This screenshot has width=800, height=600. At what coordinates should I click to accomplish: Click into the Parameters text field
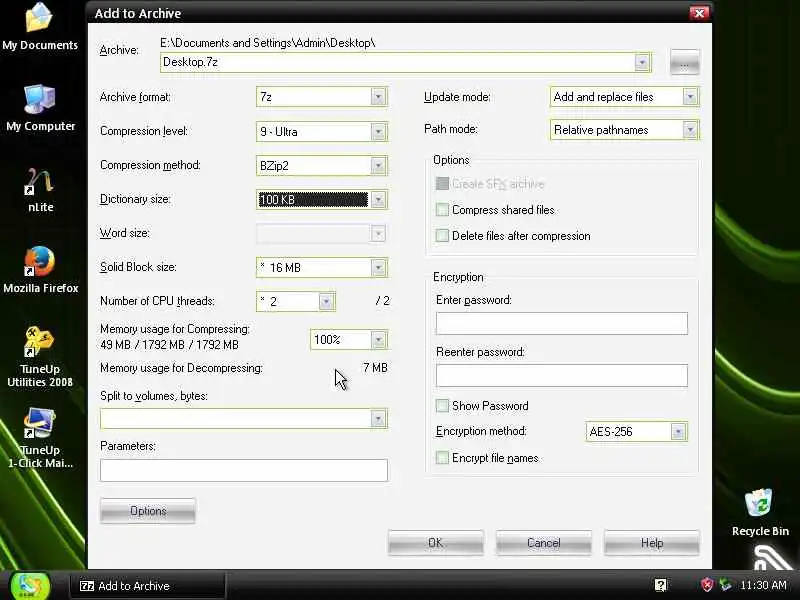click(244, 470)
